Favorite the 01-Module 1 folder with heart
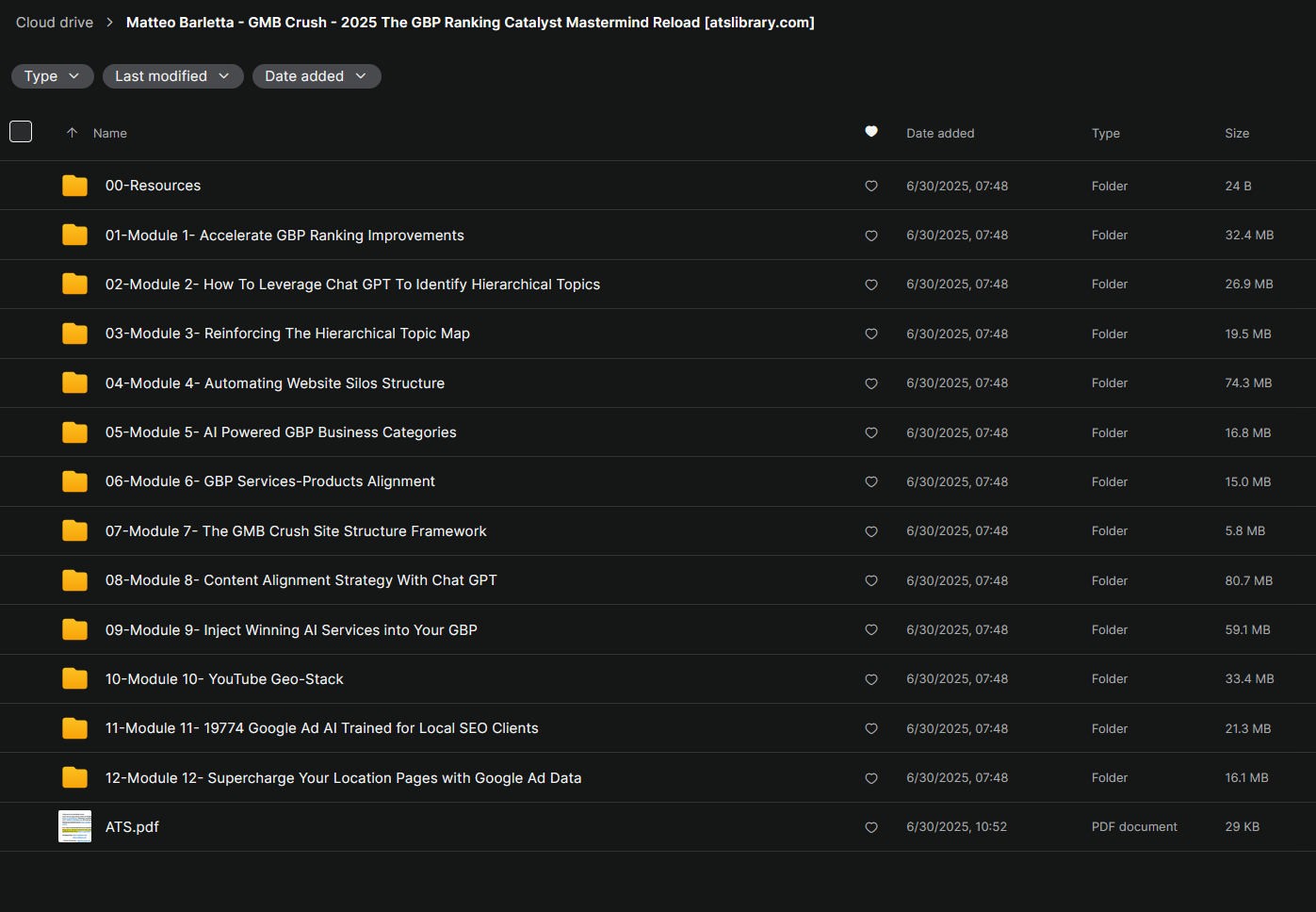Image resolution: width=1316 pixels, height=912 pixels. pos(871,236)
